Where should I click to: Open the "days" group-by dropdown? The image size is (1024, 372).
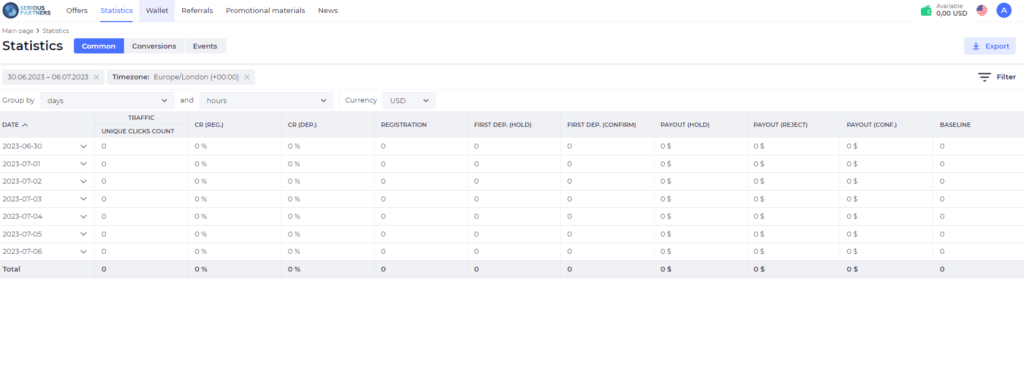point(107,101)
